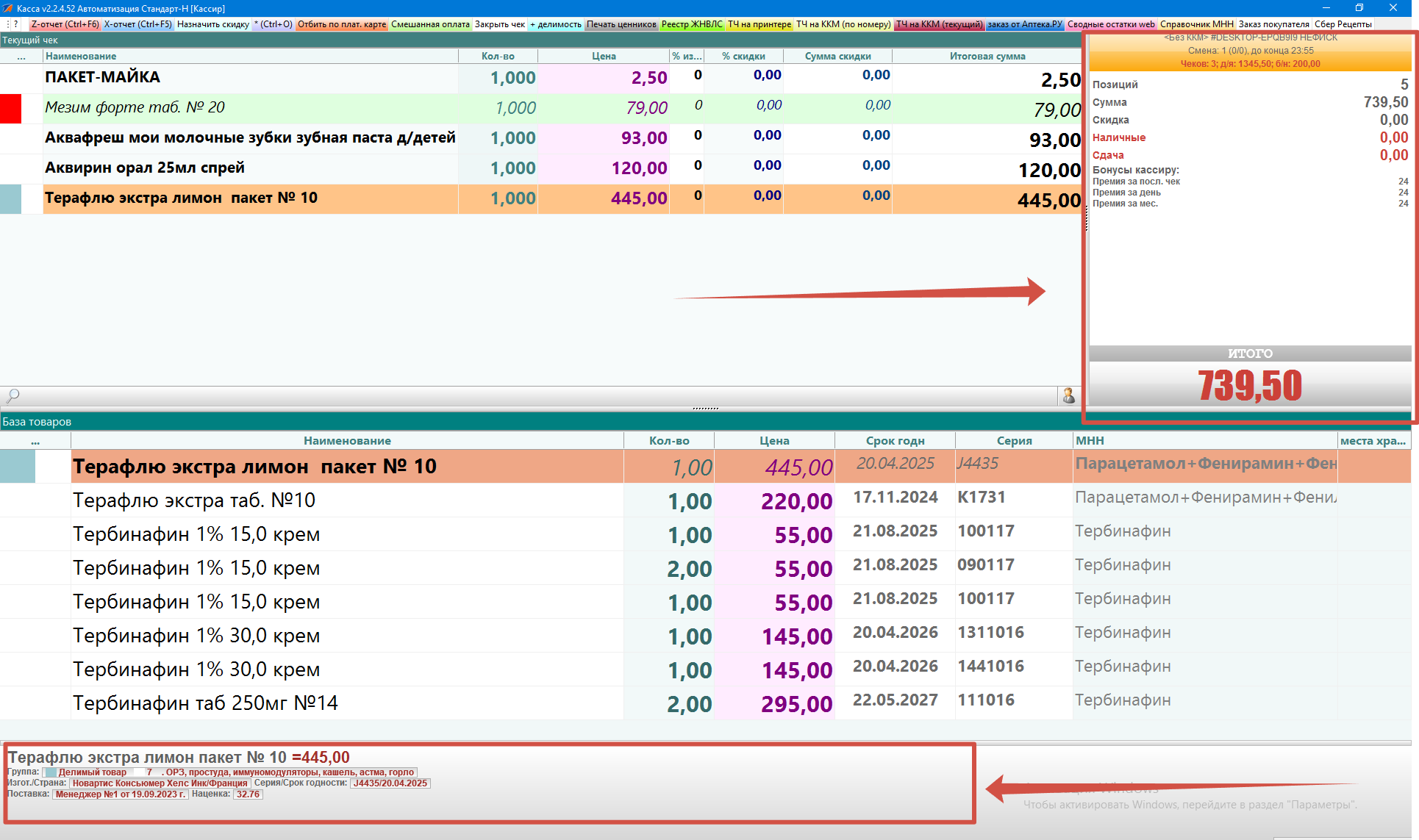Run X-отчет (Ctrl+F5)

pyautogui.click(x=137, y=24)
